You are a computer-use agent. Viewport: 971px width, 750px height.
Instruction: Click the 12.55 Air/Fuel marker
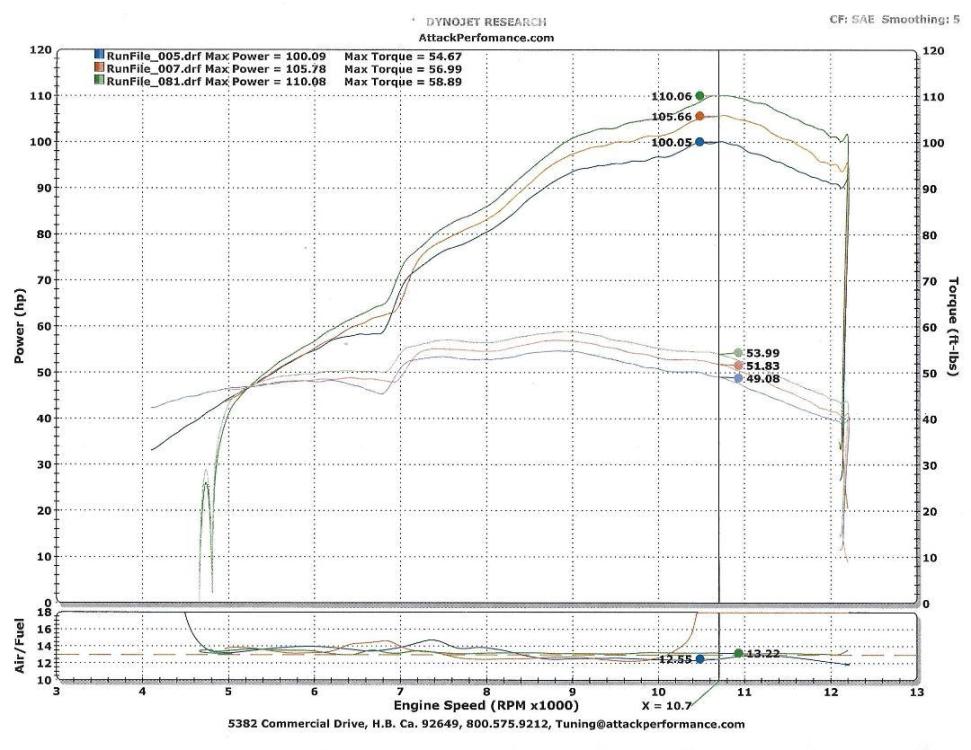click(x=699, y=660)
